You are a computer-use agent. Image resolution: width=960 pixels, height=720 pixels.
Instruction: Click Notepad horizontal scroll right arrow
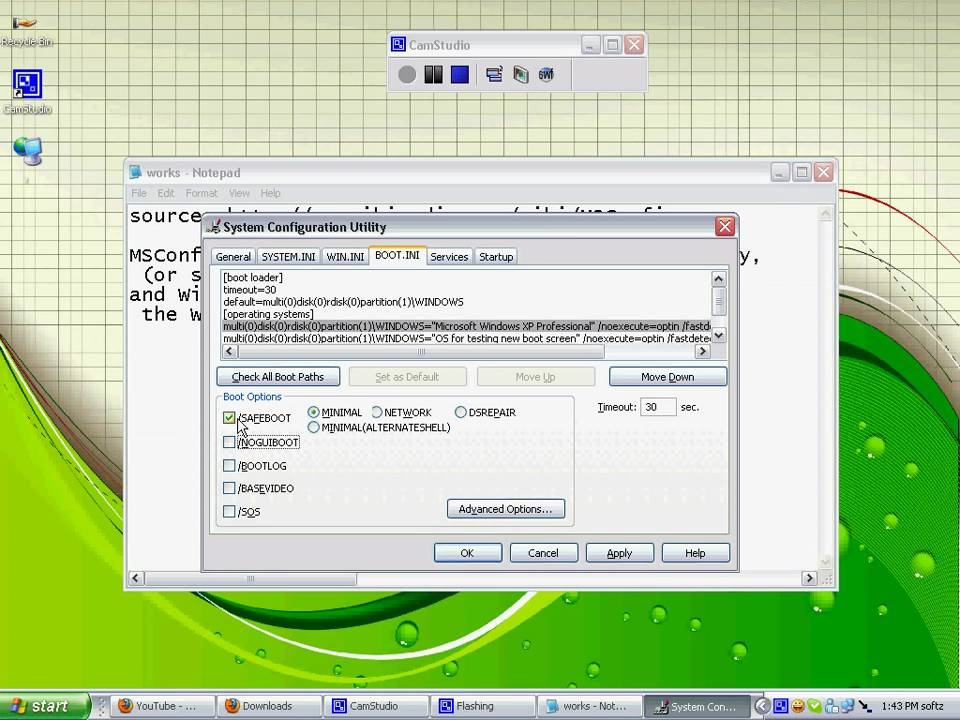[809, 578]
